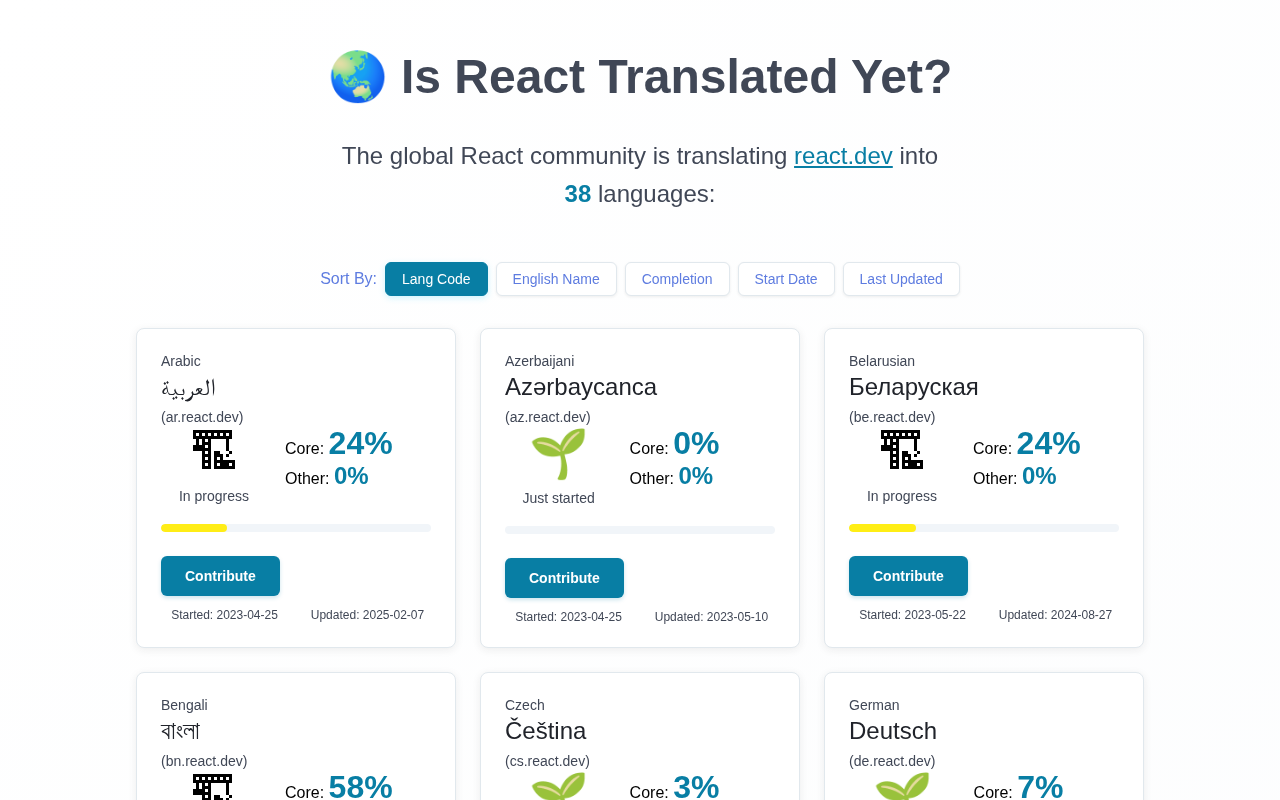Image resolution: width=1280 pixels, height=800 pixels.
Task: Click the Bengali 58% core percentage
Action: (360, 787)
